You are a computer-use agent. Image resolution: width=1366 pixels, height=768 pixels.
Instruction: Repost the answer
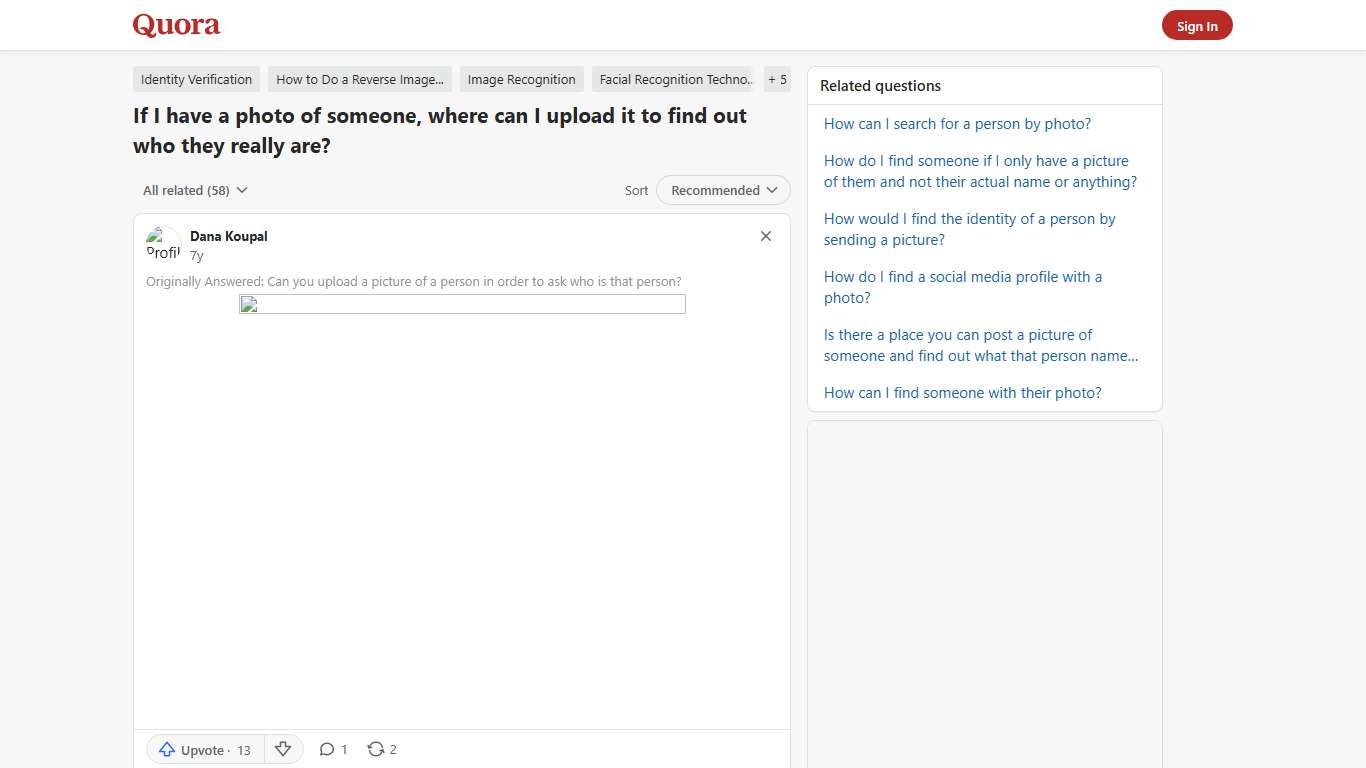click(381, 748)
